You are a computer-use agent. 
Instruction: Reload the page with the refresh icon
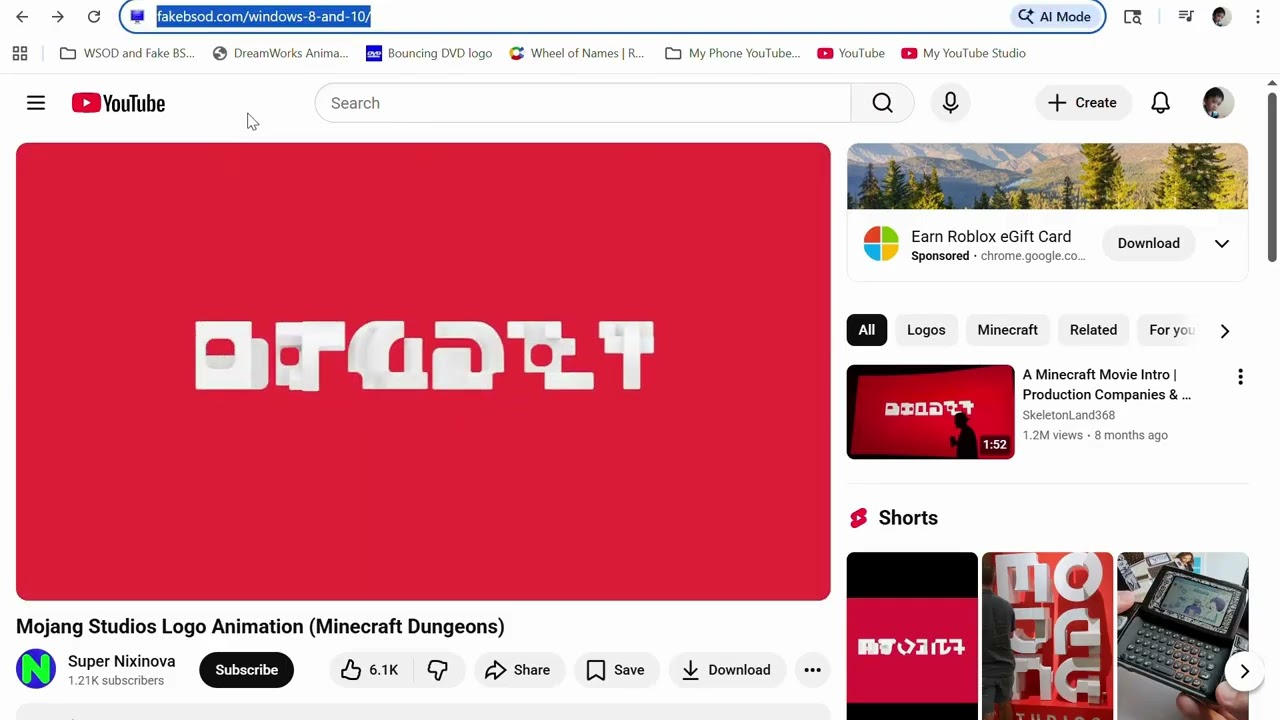point(94,17)
